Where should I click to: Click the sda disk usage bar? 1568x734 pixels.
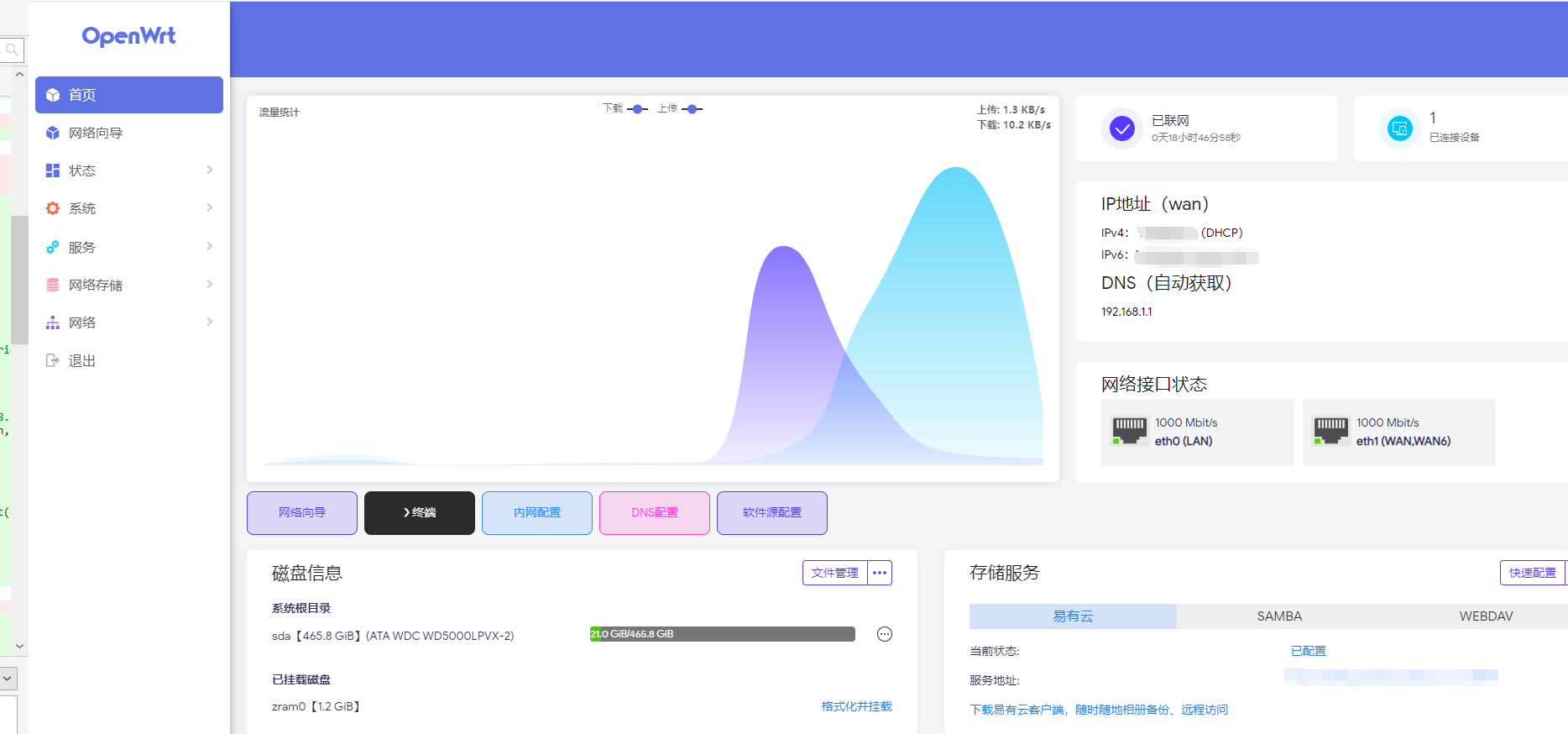722,634
